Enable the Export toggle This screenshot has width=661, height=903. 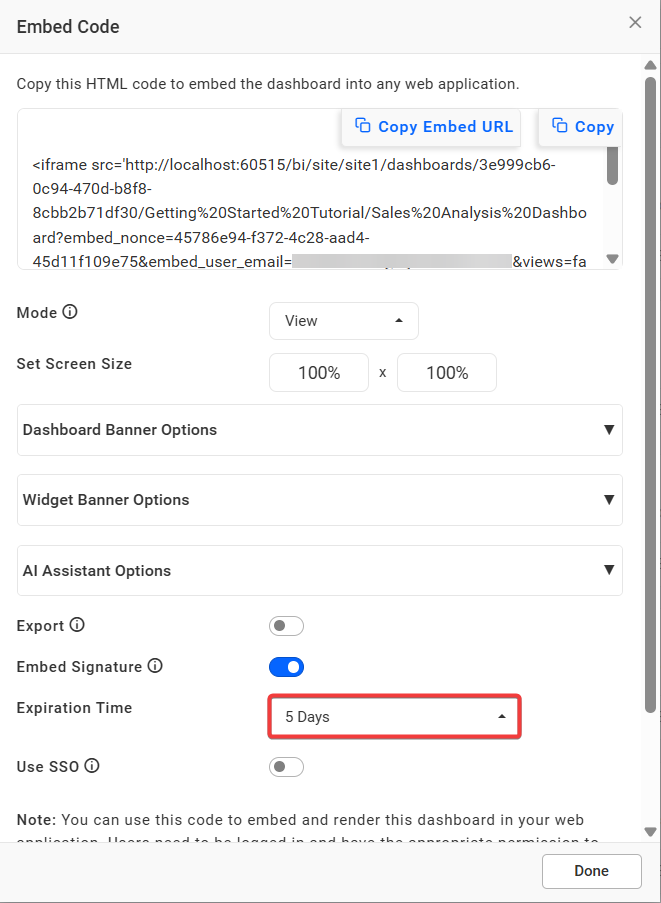pos(286,625)
